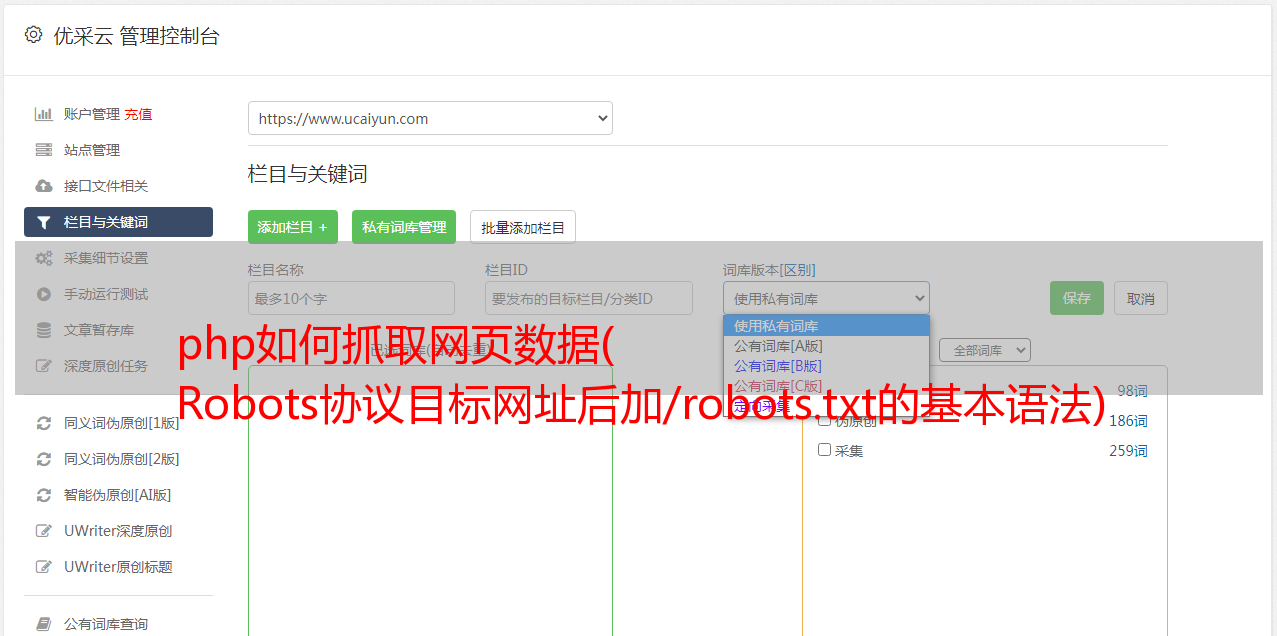The width and height of the screenshot is (1277, 636).
Task: Click the refresh icon for 同义词伪原创[1版]
Action: point(44,423)
